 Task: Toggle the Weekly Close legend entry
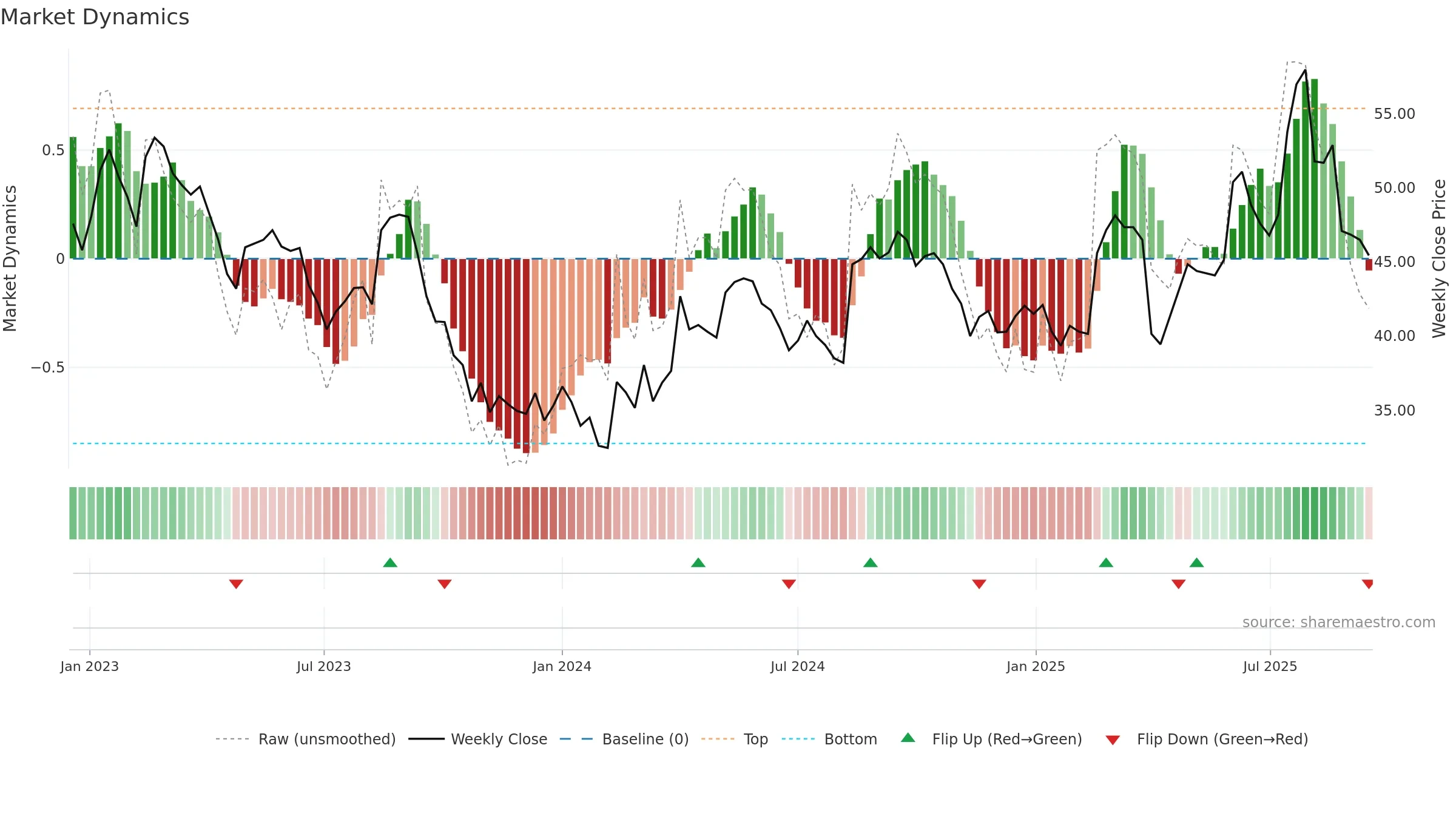[x=478, y=739]
